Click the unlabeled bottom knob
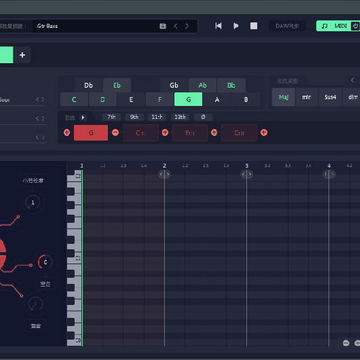Viewport: 360px width, 360px height. tap(35, 304)
